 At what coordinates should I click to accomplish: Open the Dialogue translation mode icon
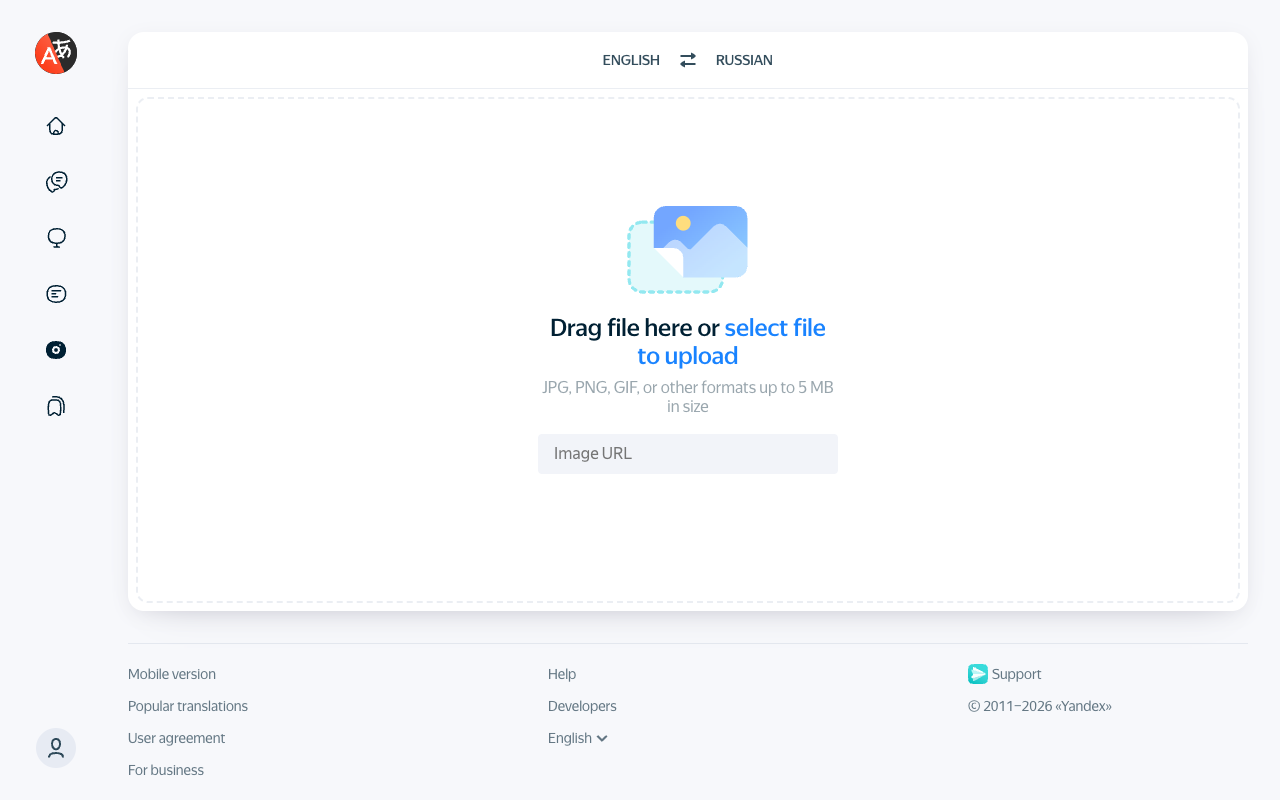[55, 181]
